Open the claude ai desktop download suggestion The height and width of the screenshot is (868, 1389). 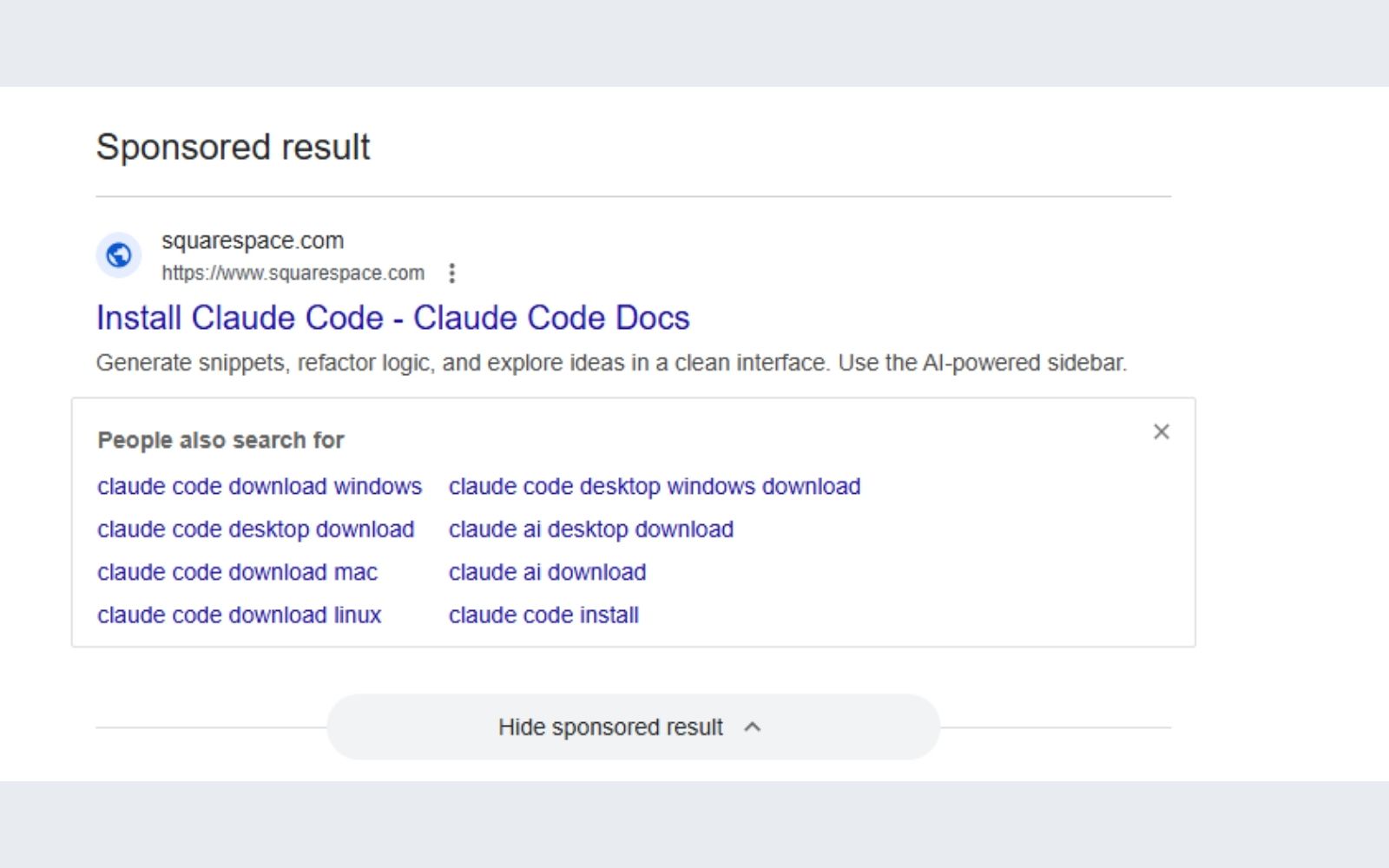point(590,529)
